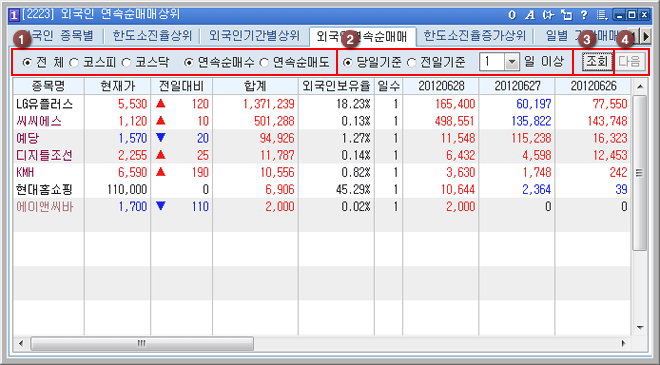The image size is (660, 365).
Task: Open help with the question mark icon
Action: (584, 15)
